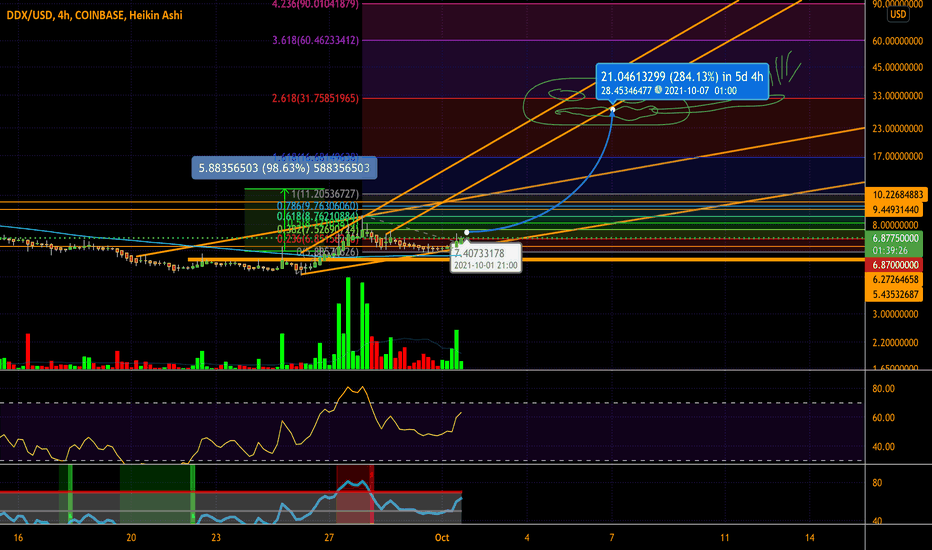Select the 5.88356503 (98.63%) measurement label
The width and height of the screenshot is (932, 550).
[284, 168]
